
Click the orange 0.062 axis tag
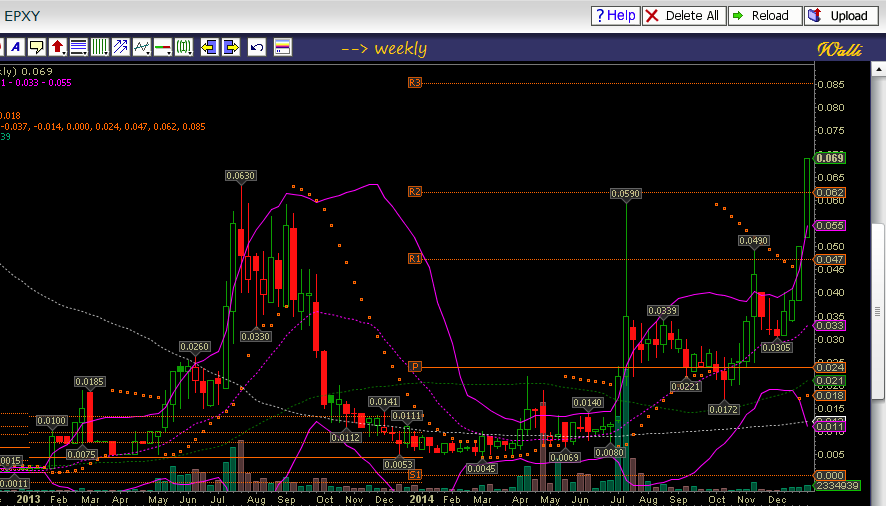click(x=829, y=193)
